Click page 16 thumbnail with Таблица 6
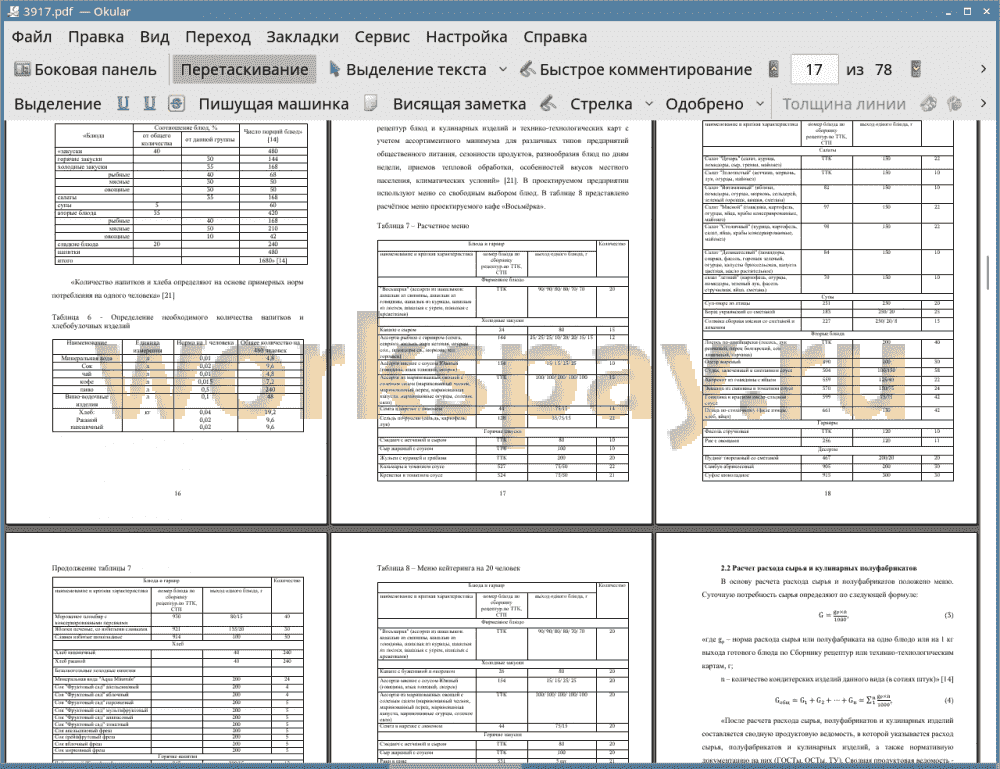Viewport: 1000px width, 769px height. click(x=166, y=322)
